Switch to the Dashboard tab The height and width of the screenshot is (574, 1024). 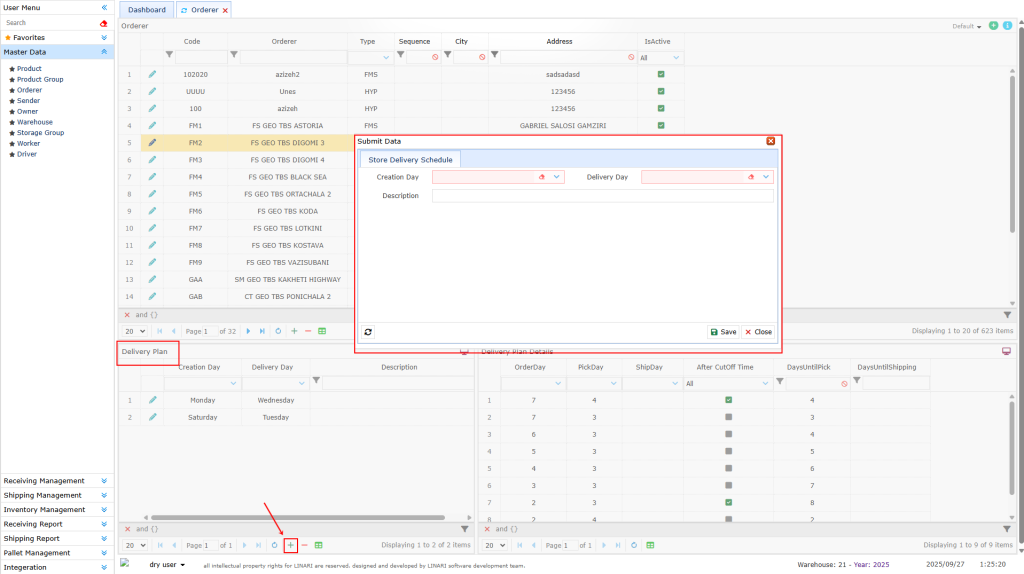pos(146,9)
